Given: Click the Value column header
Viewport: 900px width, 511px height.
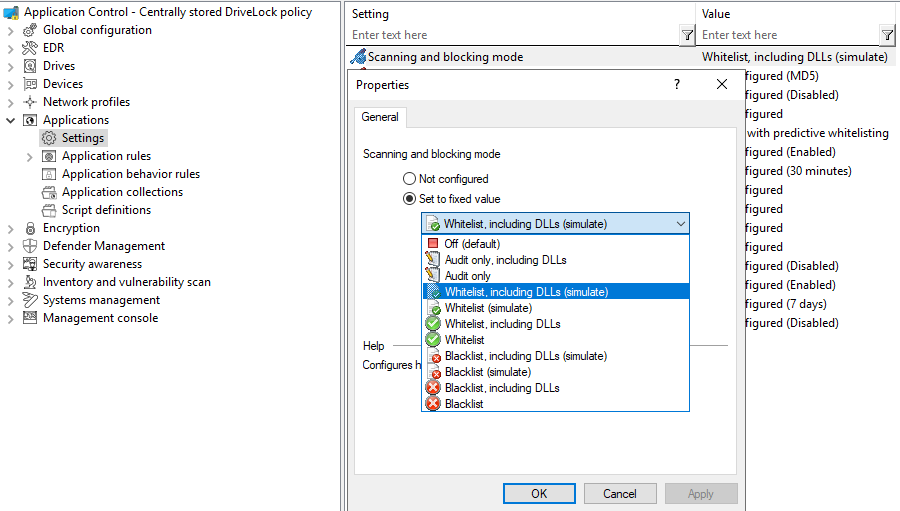Looking at the screenshot, I should tap(797, 14).
